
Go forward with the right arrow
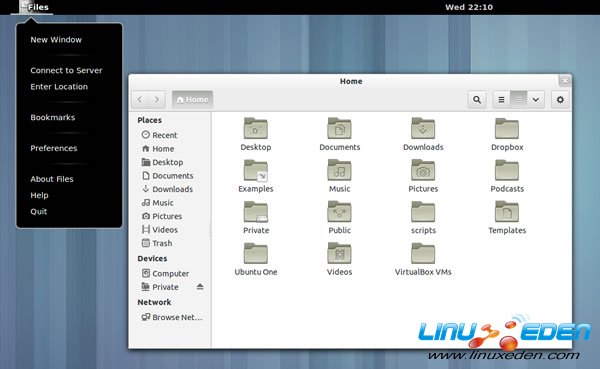(x=157, y=100)
